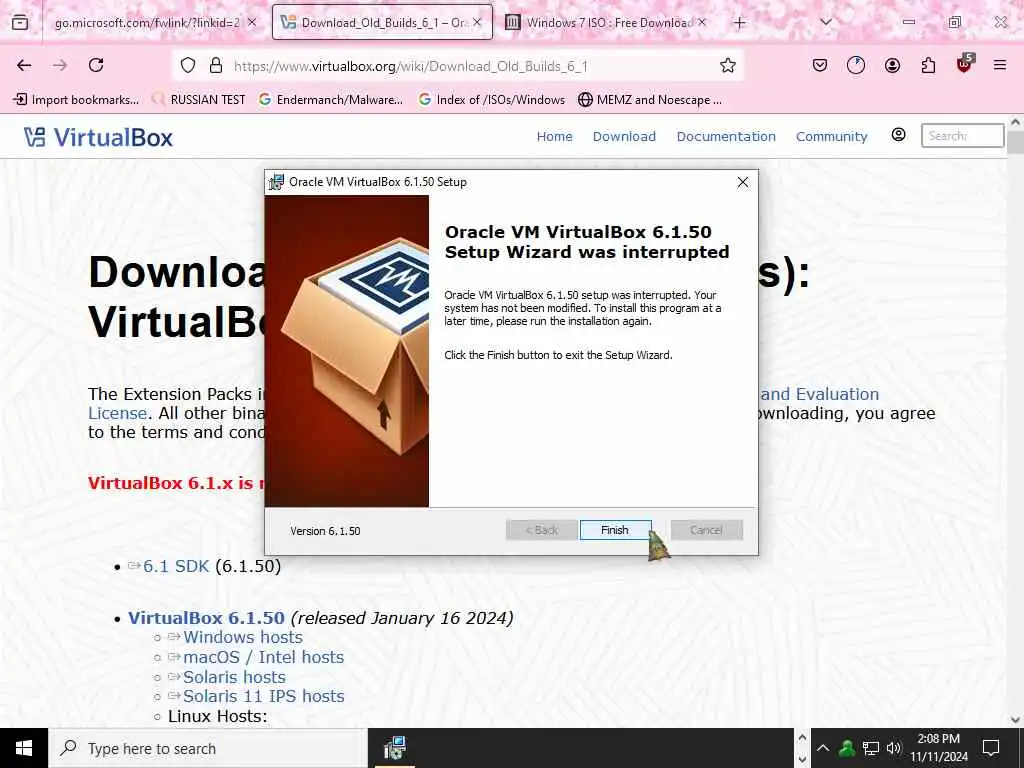Click the page vertical scrollbar
1024x768 pixels.
[1015, 421]
